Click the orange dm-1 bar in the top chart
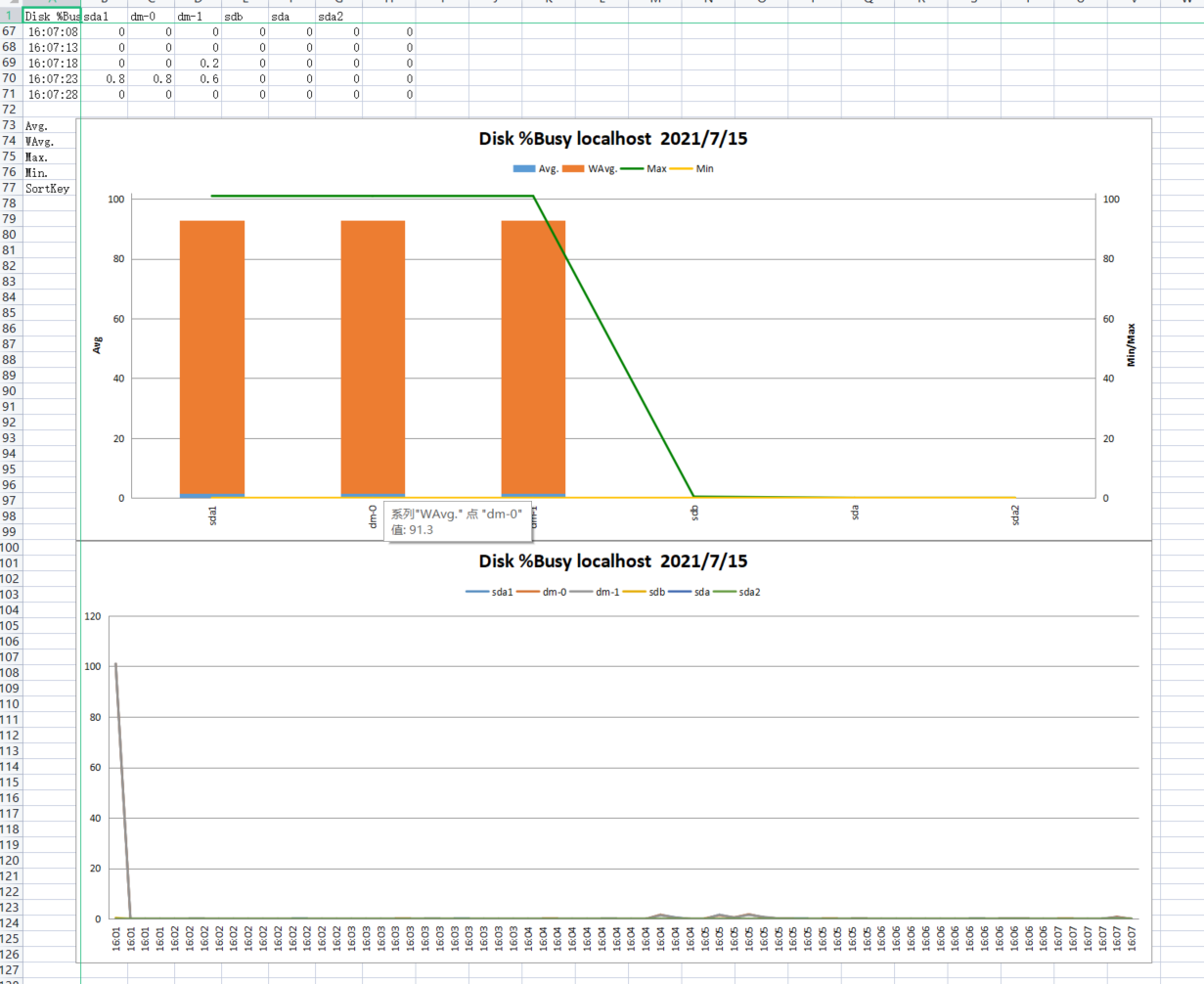 (x=533, y=357)
